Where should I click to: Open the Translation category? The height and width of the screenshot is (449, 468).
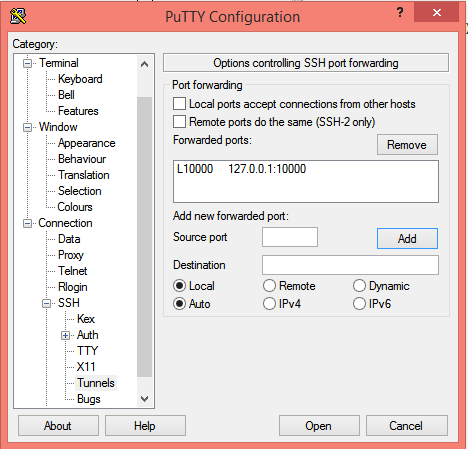click(84, 175)
